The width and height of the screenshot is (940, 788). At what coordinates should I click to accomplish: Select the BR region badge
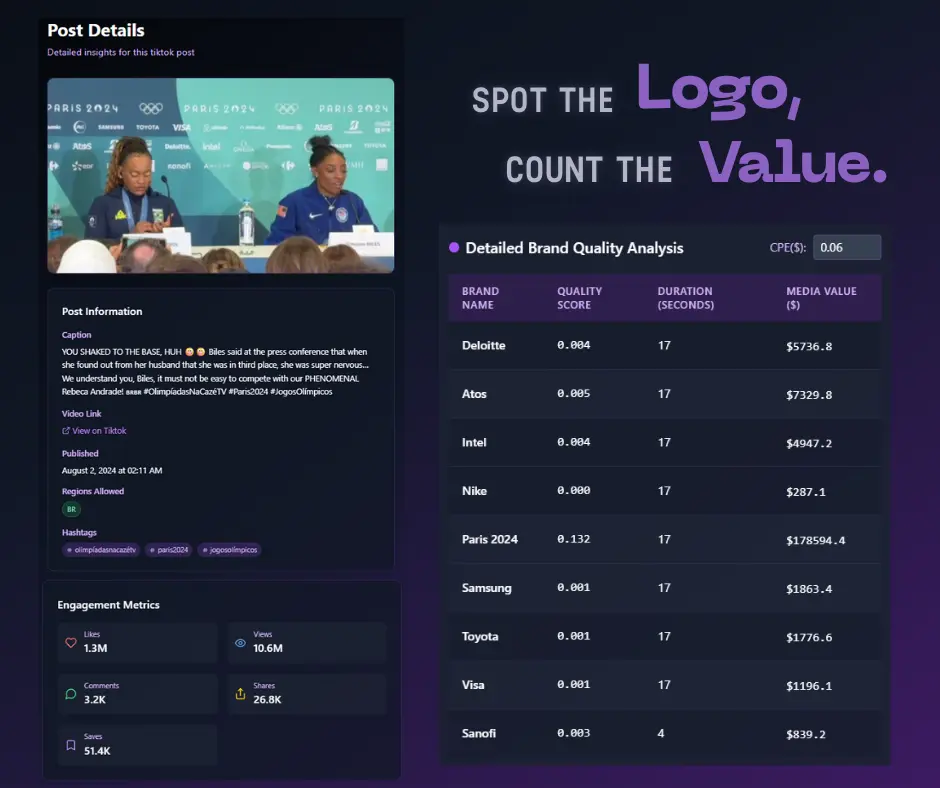pyautogui.click(x=71, y=509)
